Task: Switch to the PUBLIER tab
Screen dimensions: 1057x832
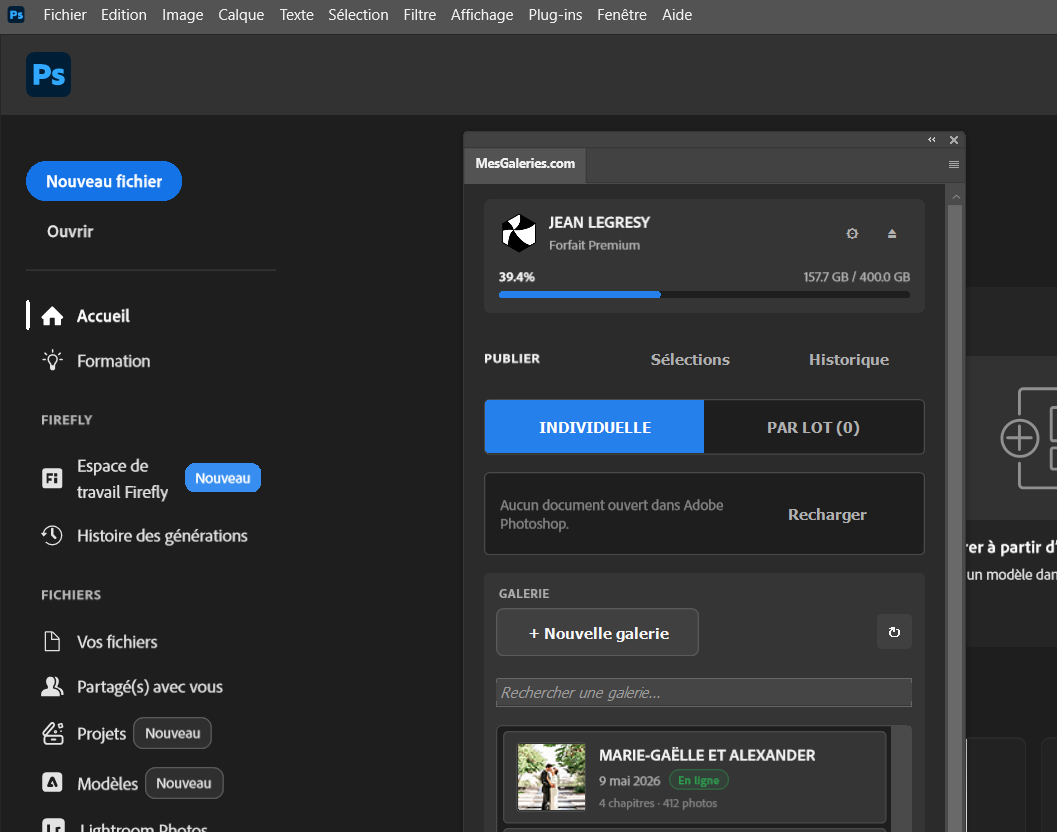Action: 512,359
